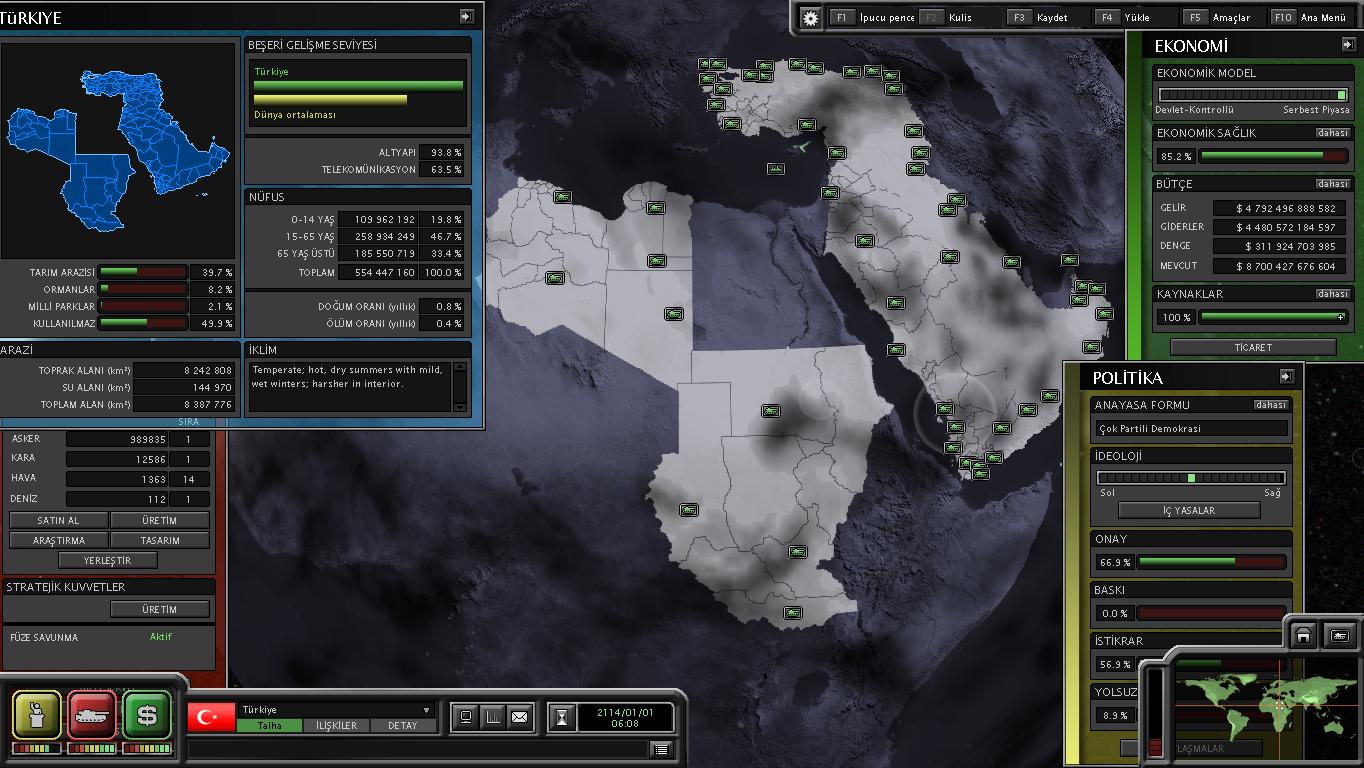The height and width of the screenshot is (768, 1364).
Task: Click the hourglass game speed icon
Action: click(x=563, y=717)
